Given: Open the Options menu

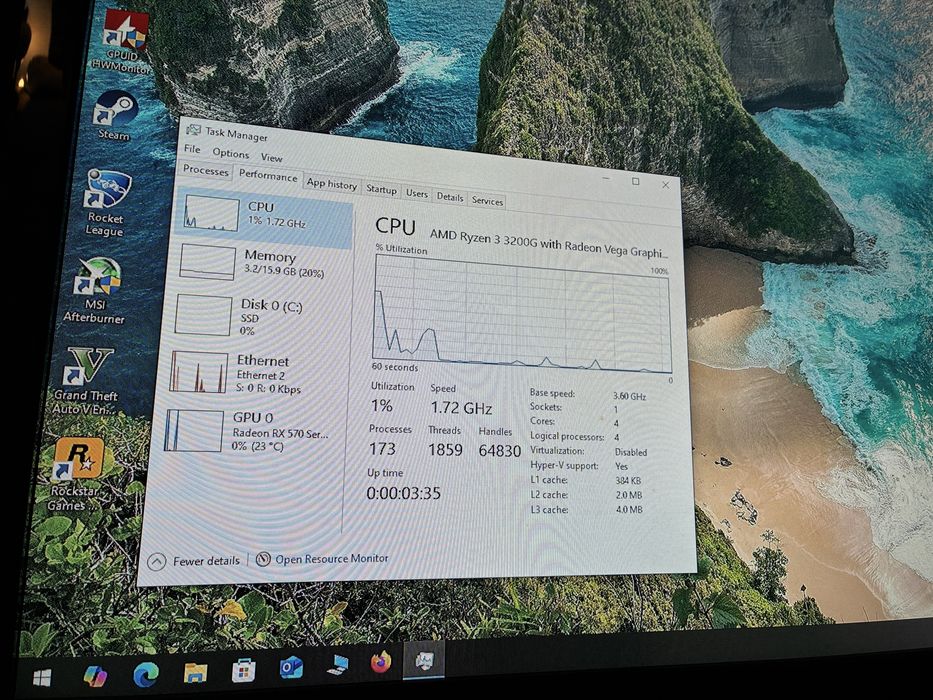Looking at the screenshot, I should pos(231,154).
